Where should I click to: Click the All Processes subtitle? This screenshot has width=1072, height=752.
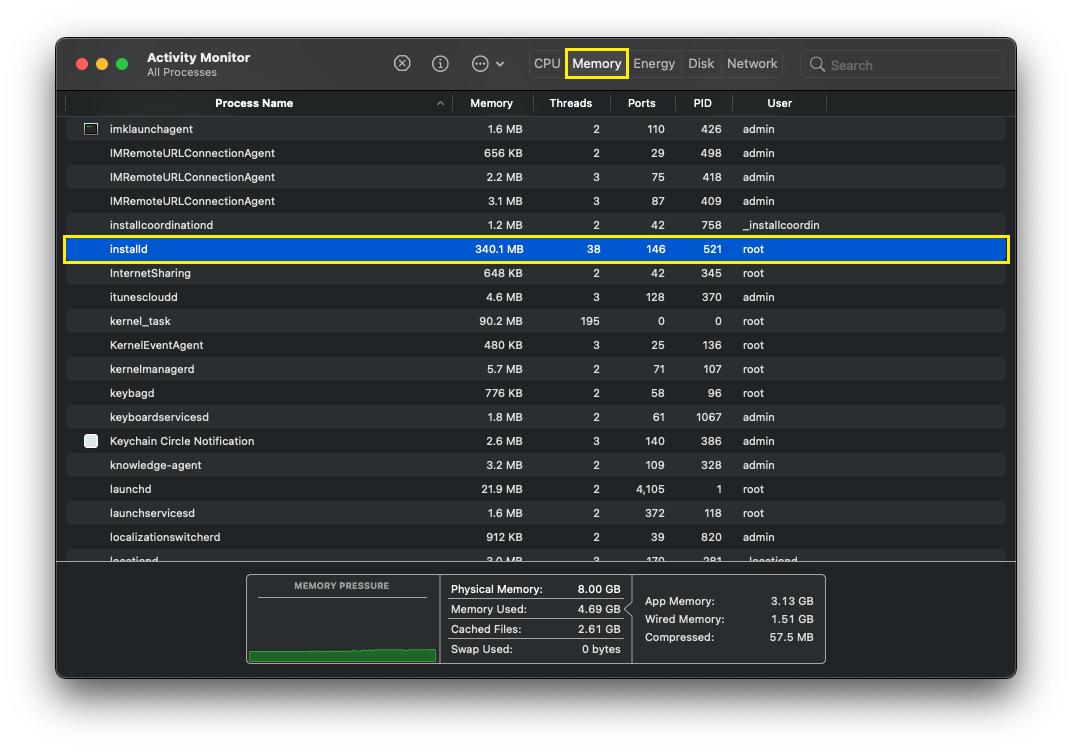pyautogui.click(x=182, y=72)
